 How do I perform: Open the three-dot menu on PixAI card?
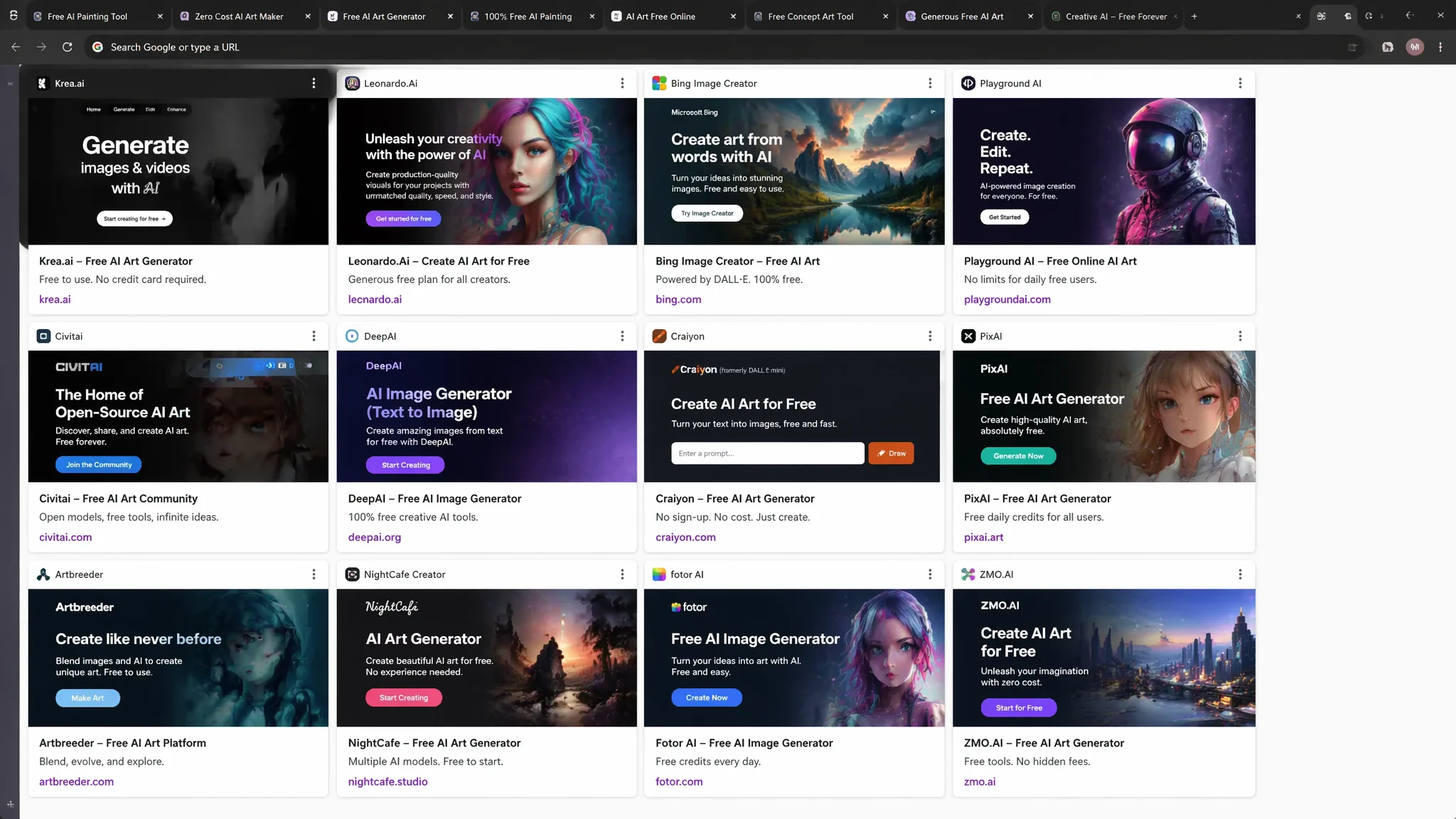[x=1240, y=336]
